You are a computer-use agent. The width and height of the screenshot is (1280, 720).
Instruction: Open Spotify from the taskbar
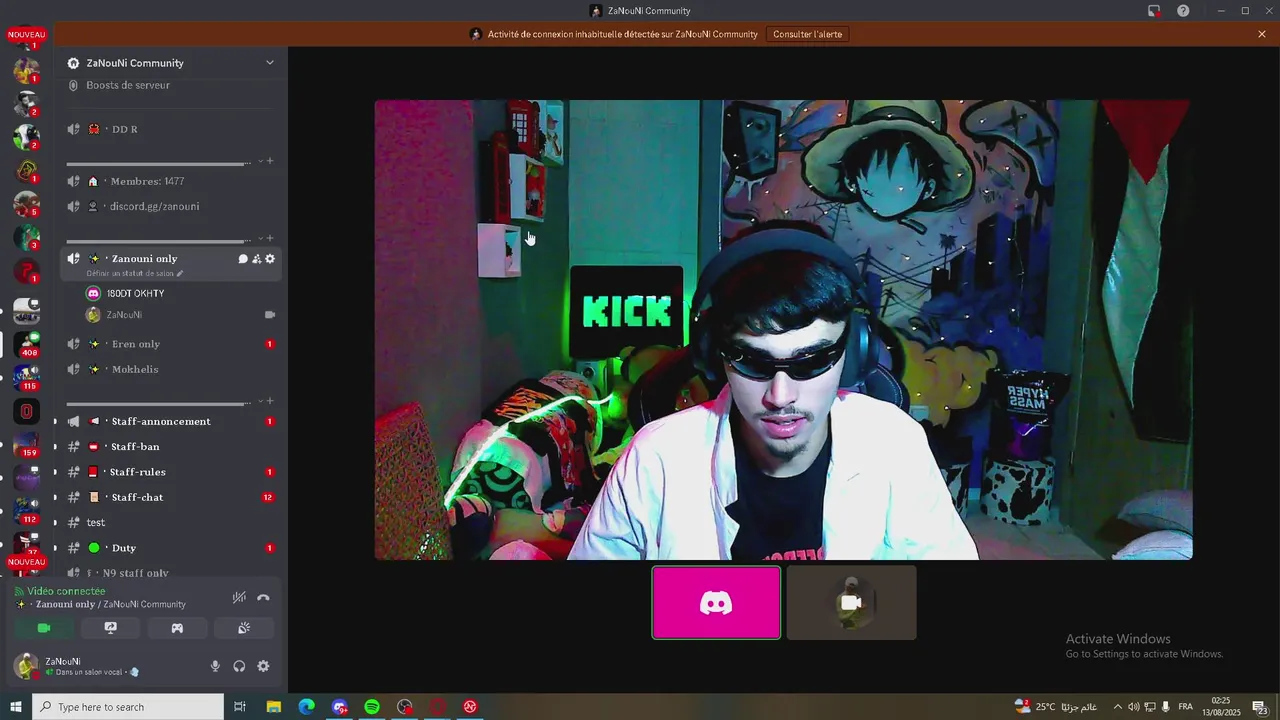(372, 707)
